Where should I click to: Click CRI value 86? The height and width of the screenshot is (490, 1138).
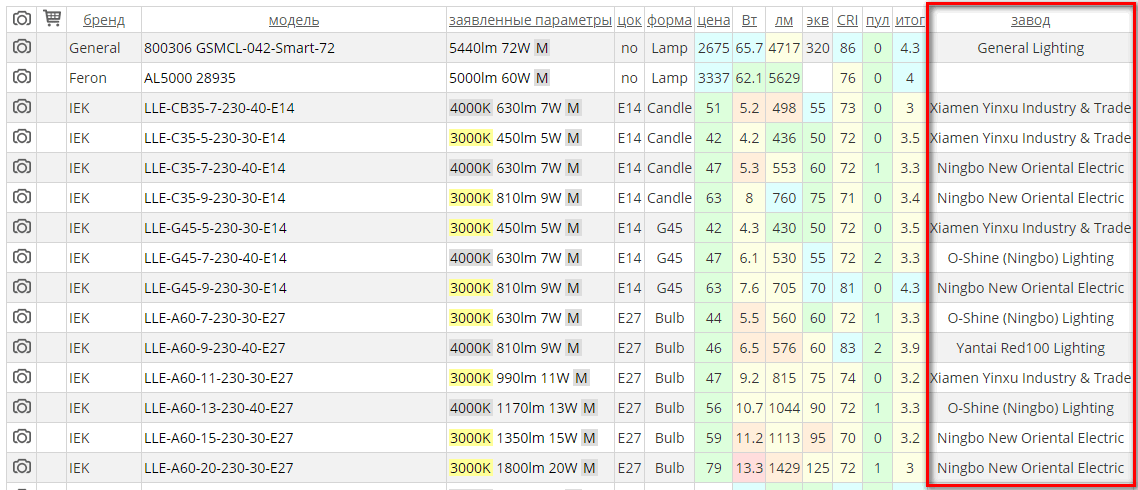click(x=848, y=49)
